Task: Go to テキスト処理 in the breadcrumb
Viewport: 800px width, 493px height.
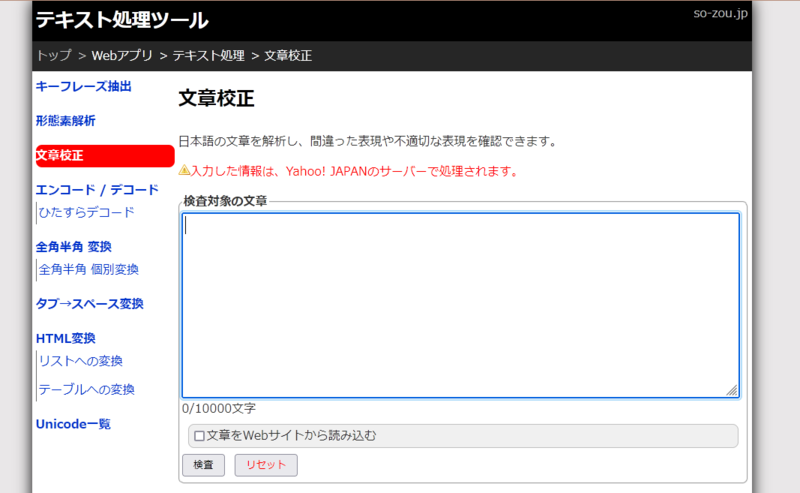Action: (209, 55)
